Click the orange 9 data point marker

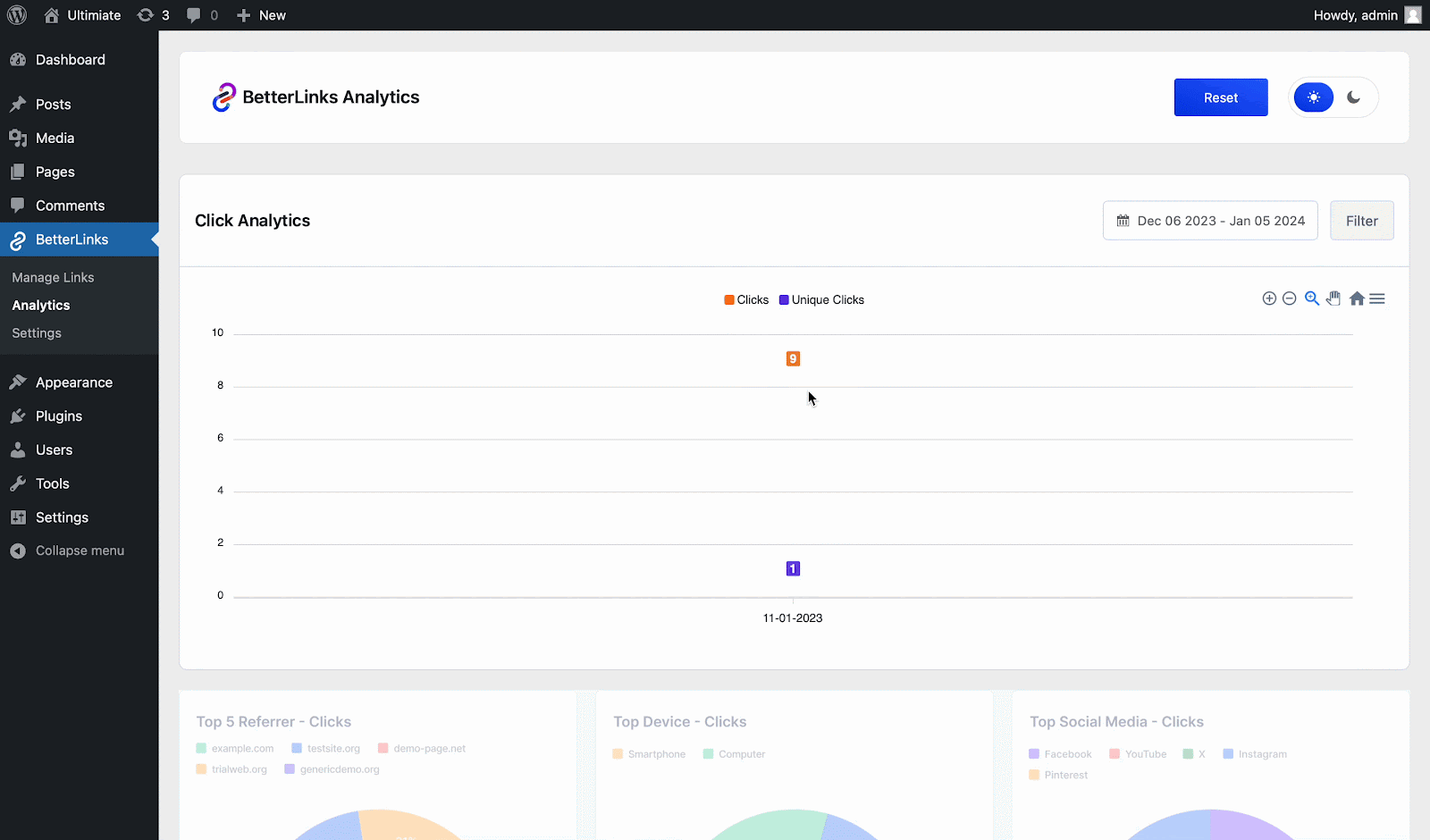coord(793,358)
